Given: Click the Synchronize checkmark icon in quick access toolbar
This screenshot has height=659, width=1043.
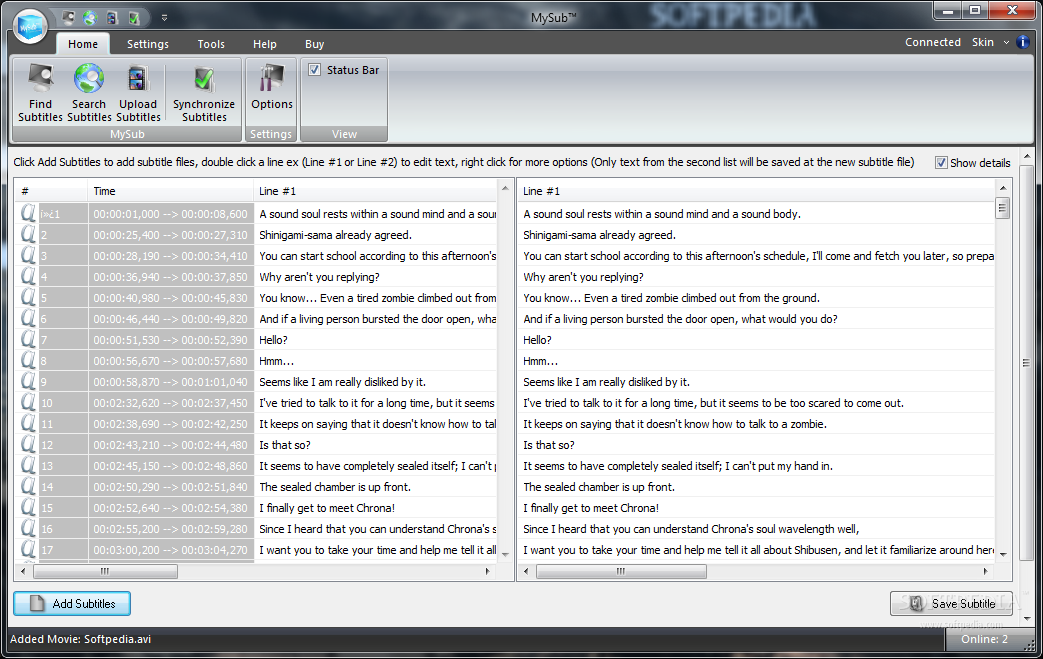Looking at the screenshot, I should (134, 17).
